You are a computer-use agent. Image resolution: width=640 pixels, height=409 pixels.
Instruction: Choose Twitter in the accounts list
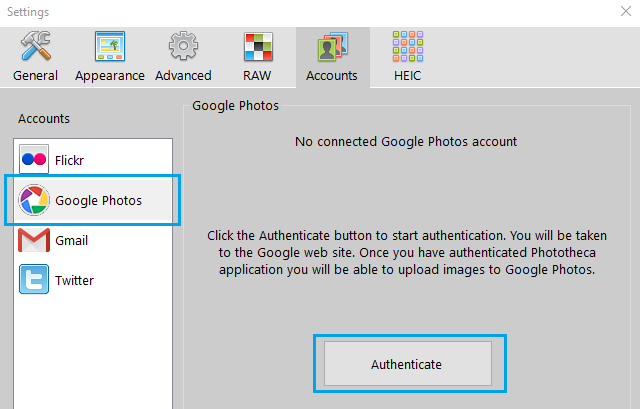point(93,280)
